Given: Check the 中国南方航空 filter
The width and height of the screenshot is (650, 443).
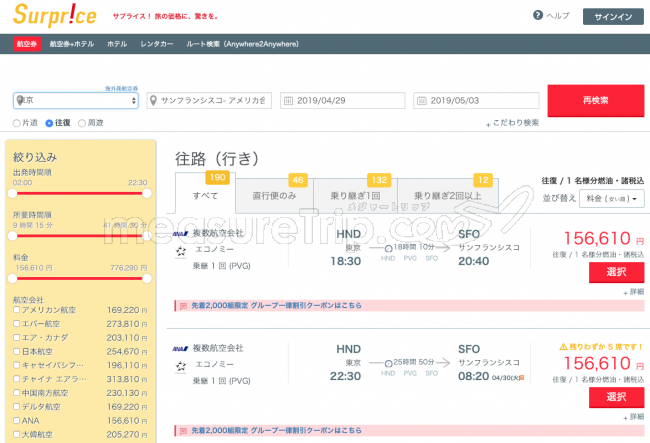Looking at the screenshot, I should (x=17, y=392).
